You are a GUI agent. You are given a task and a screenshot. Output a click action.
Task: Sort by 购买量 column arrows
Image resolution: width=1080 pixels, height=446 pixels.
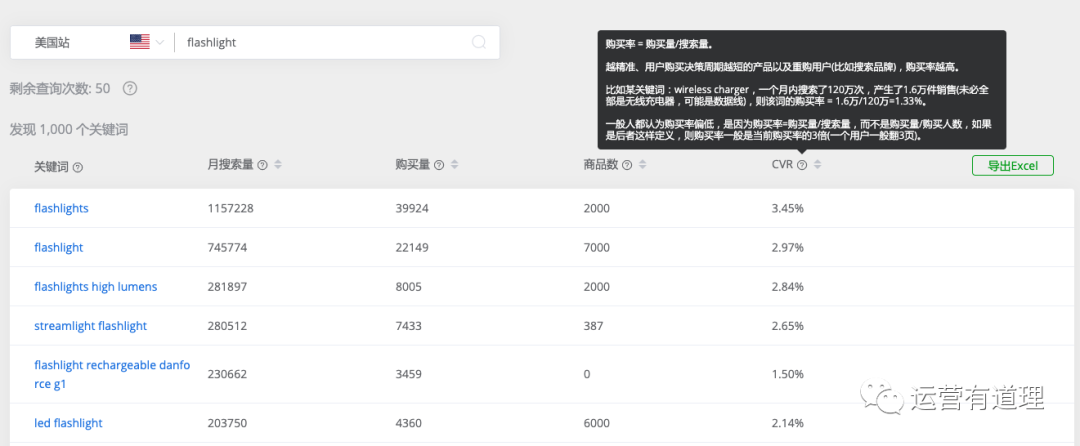[x=454, y=165]
